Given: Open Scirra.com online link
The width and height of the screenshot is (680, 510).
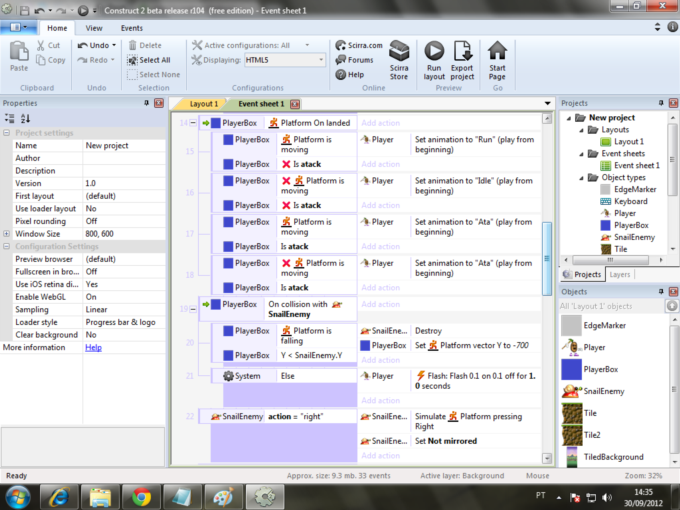Looking at the screenshot, I should (359, 45).
